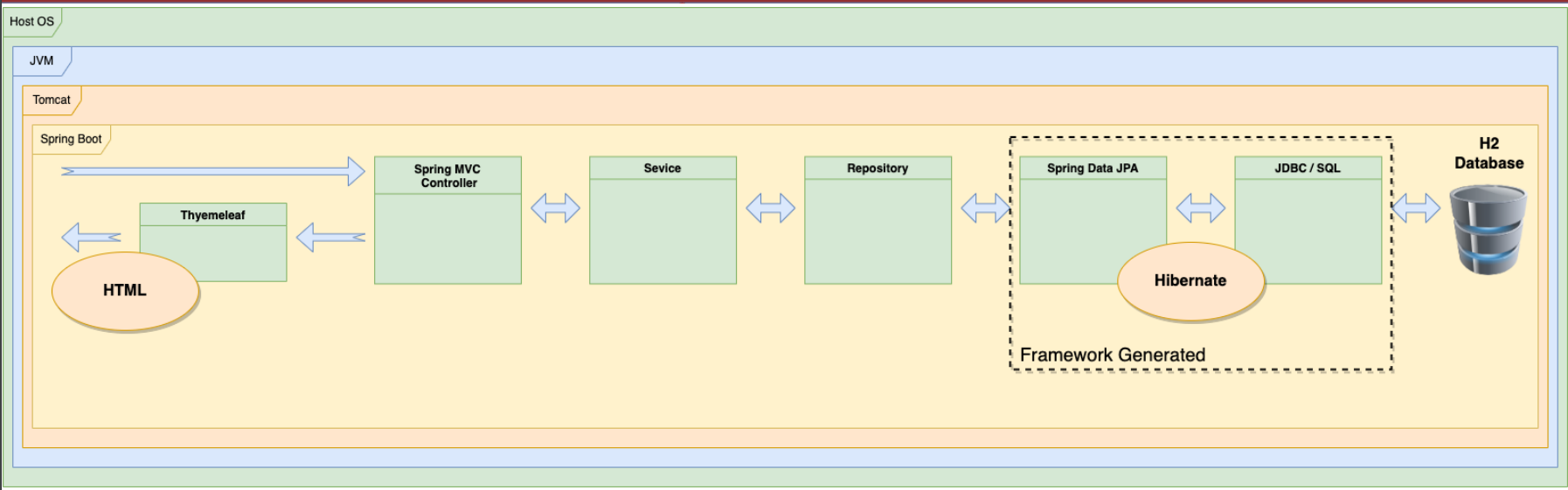Select the HTML ellipse
1568x490 pixels.
point(125,291)
